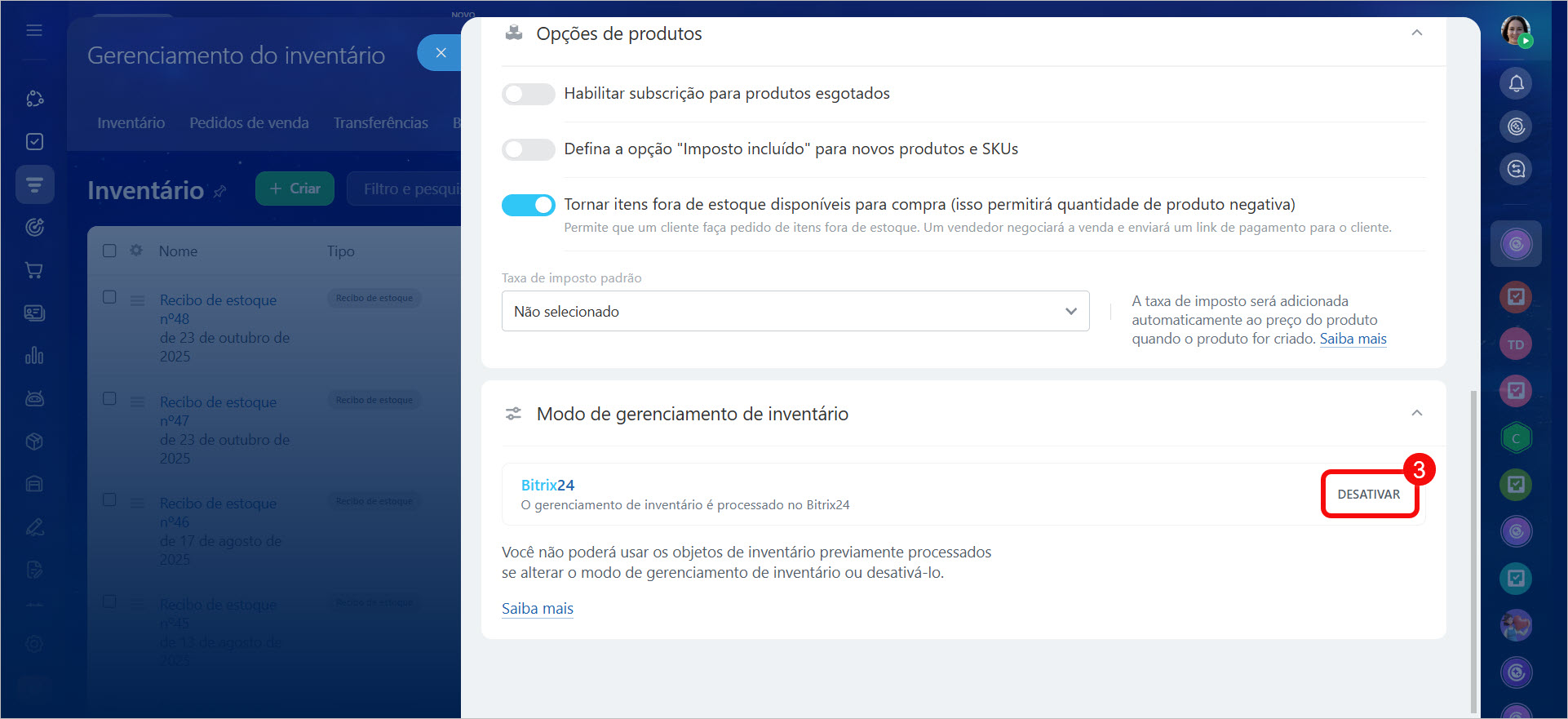Open the list settings gear icon
This screenshot has width=1568, height=719.
[x=136, y=251]
